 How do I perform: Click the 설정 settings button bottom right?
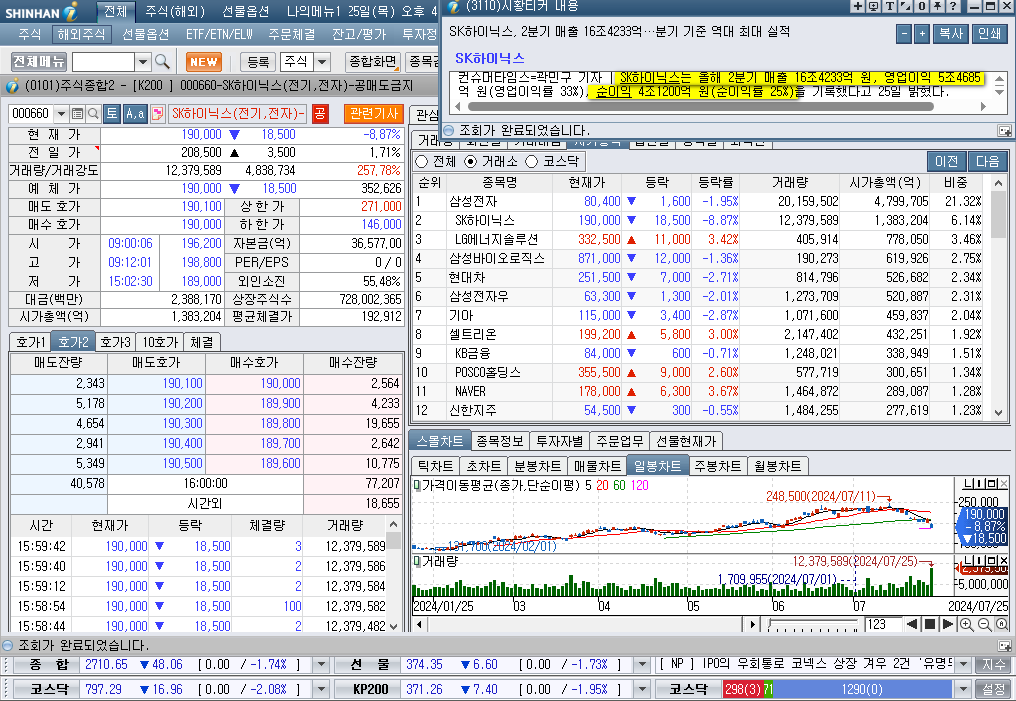994,689
